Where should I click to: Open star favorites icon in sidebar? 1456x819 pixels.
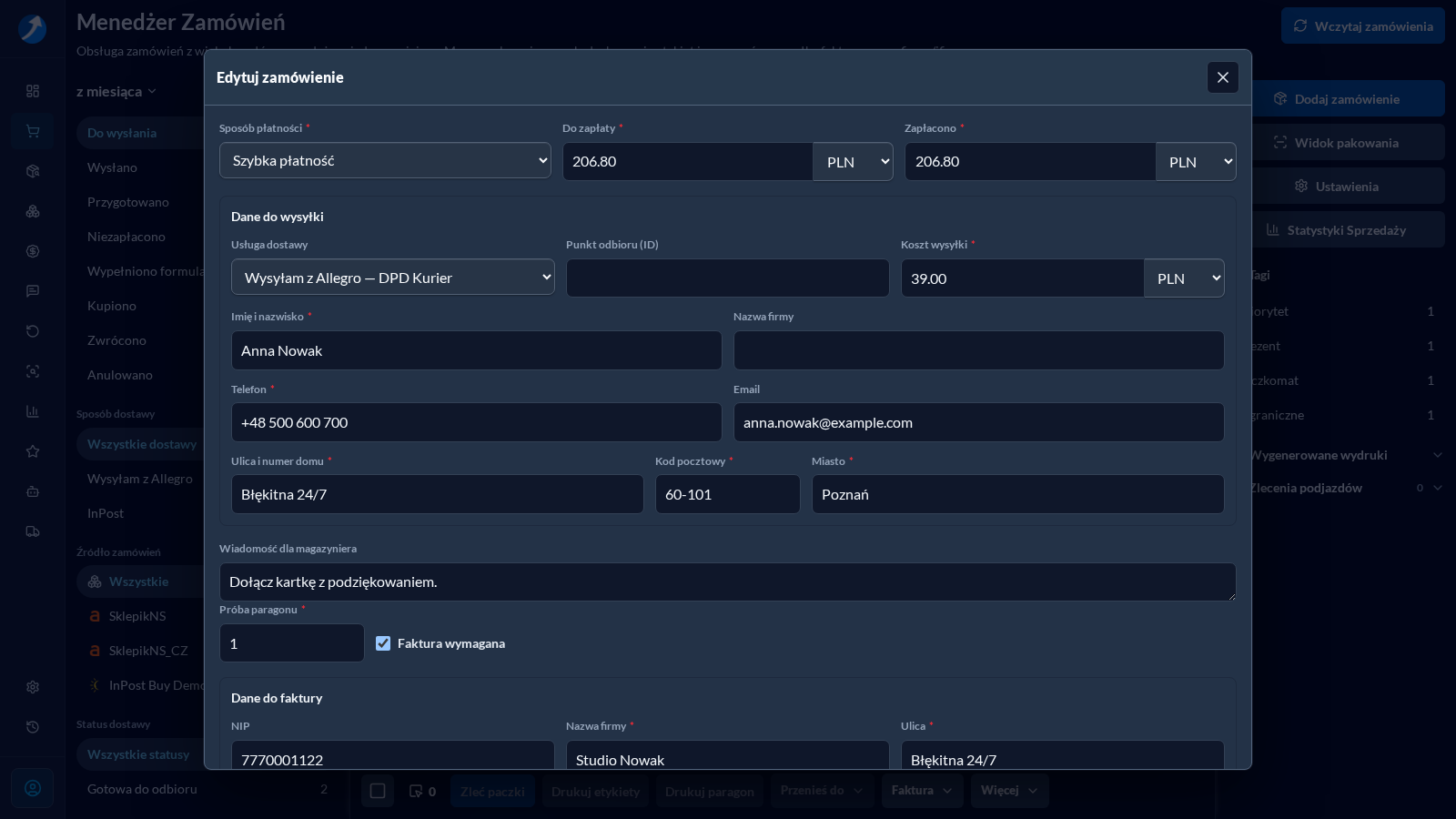tap(33, 451)
